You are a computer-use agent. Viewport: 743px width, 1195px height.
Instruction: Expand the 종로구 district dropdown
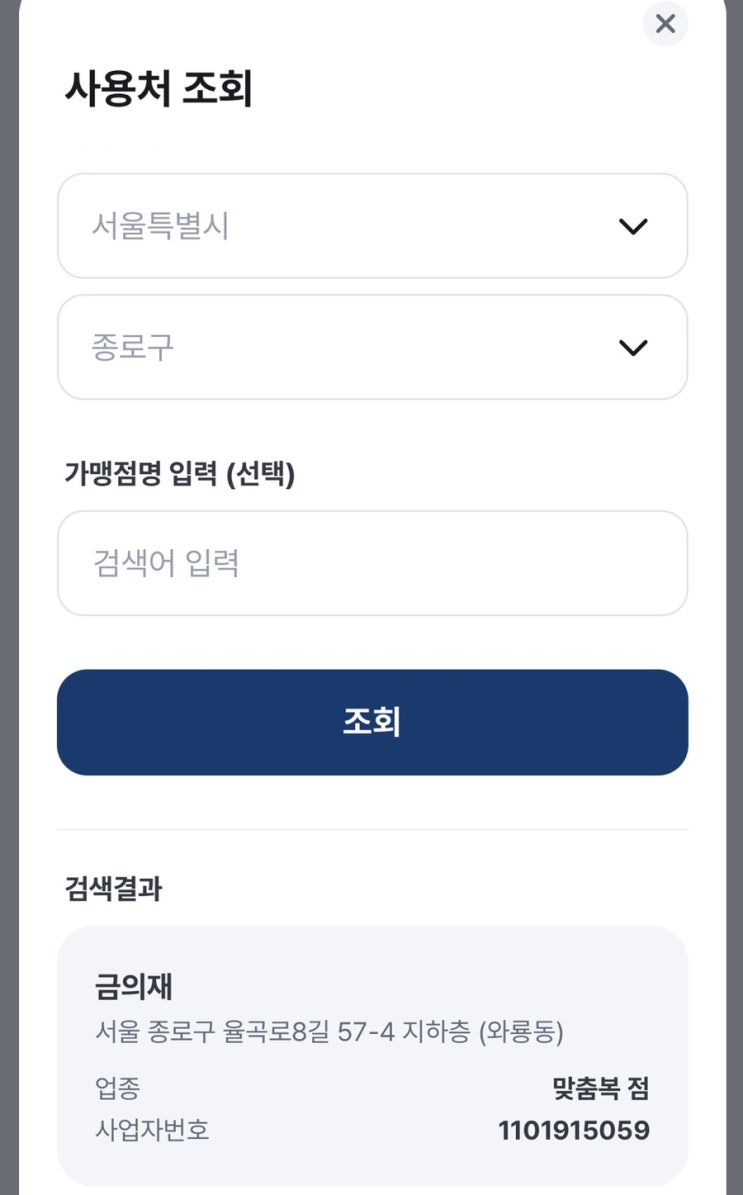[373, 347]
